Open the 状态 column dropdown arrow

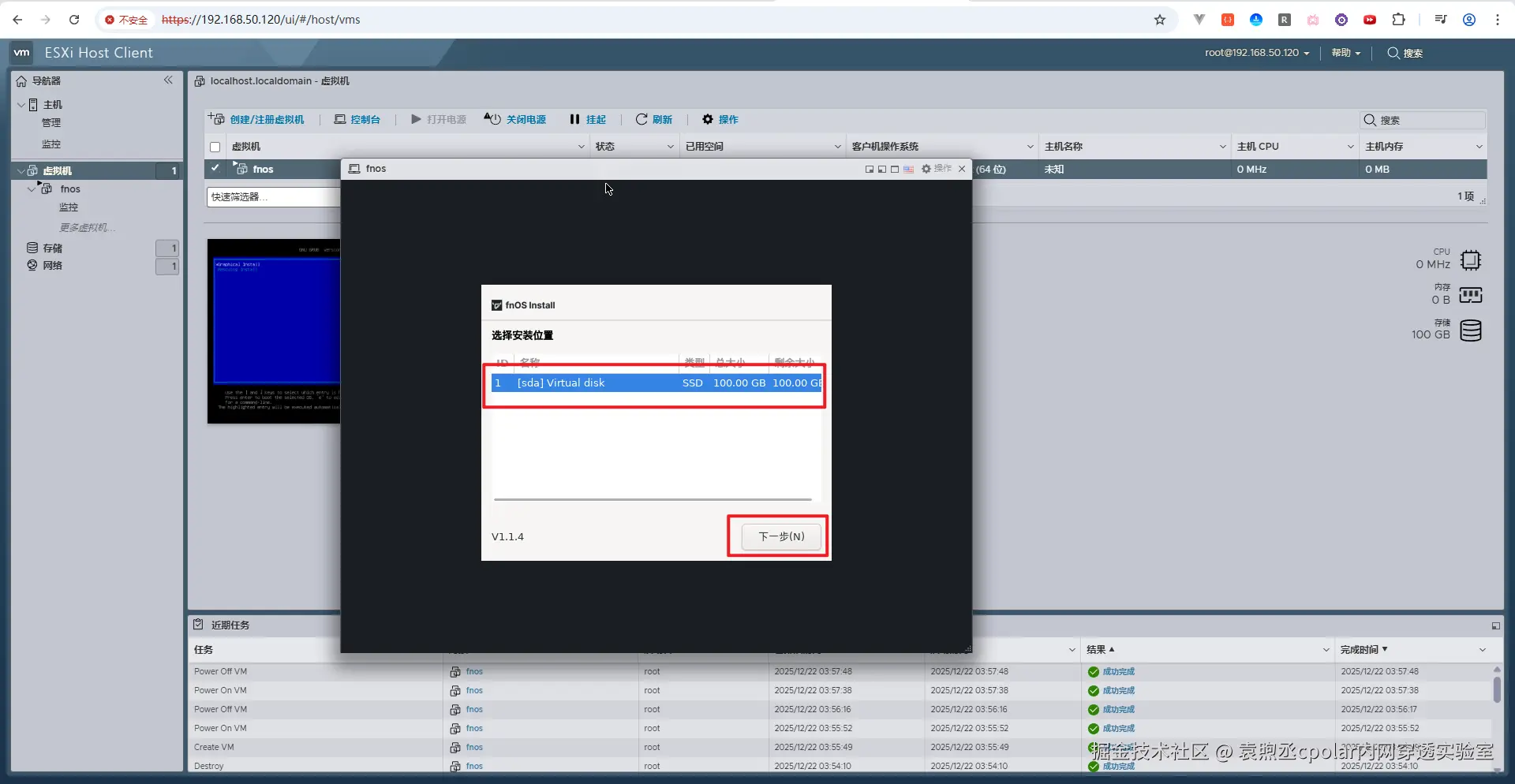click(671, 147)
